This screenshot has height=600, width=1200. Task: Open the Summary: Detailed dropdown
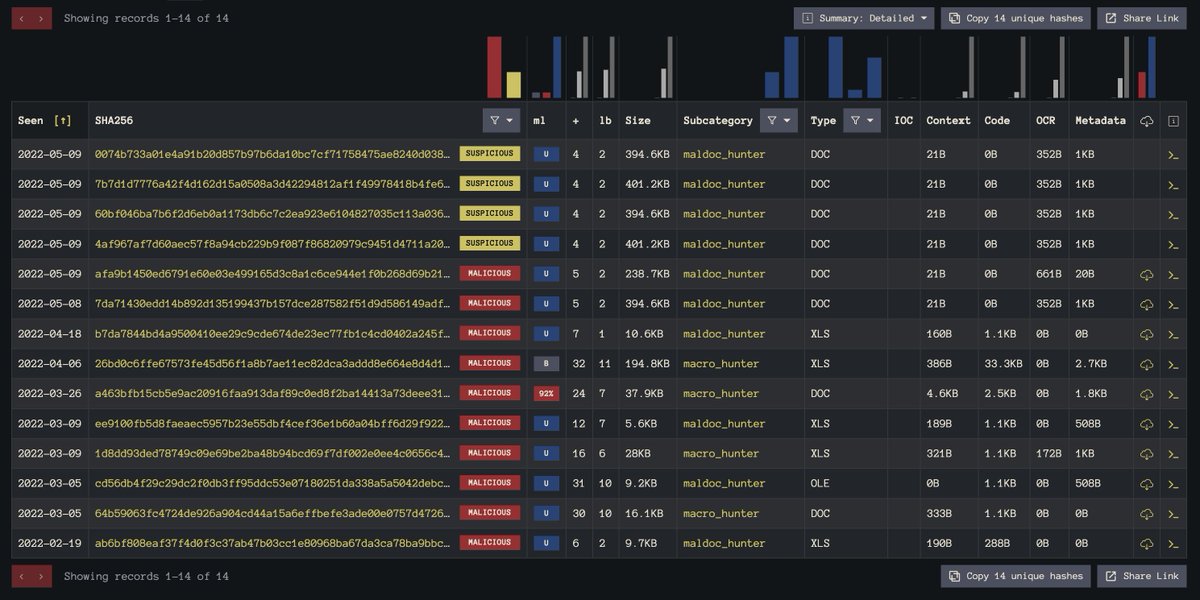tap(864, 18)
